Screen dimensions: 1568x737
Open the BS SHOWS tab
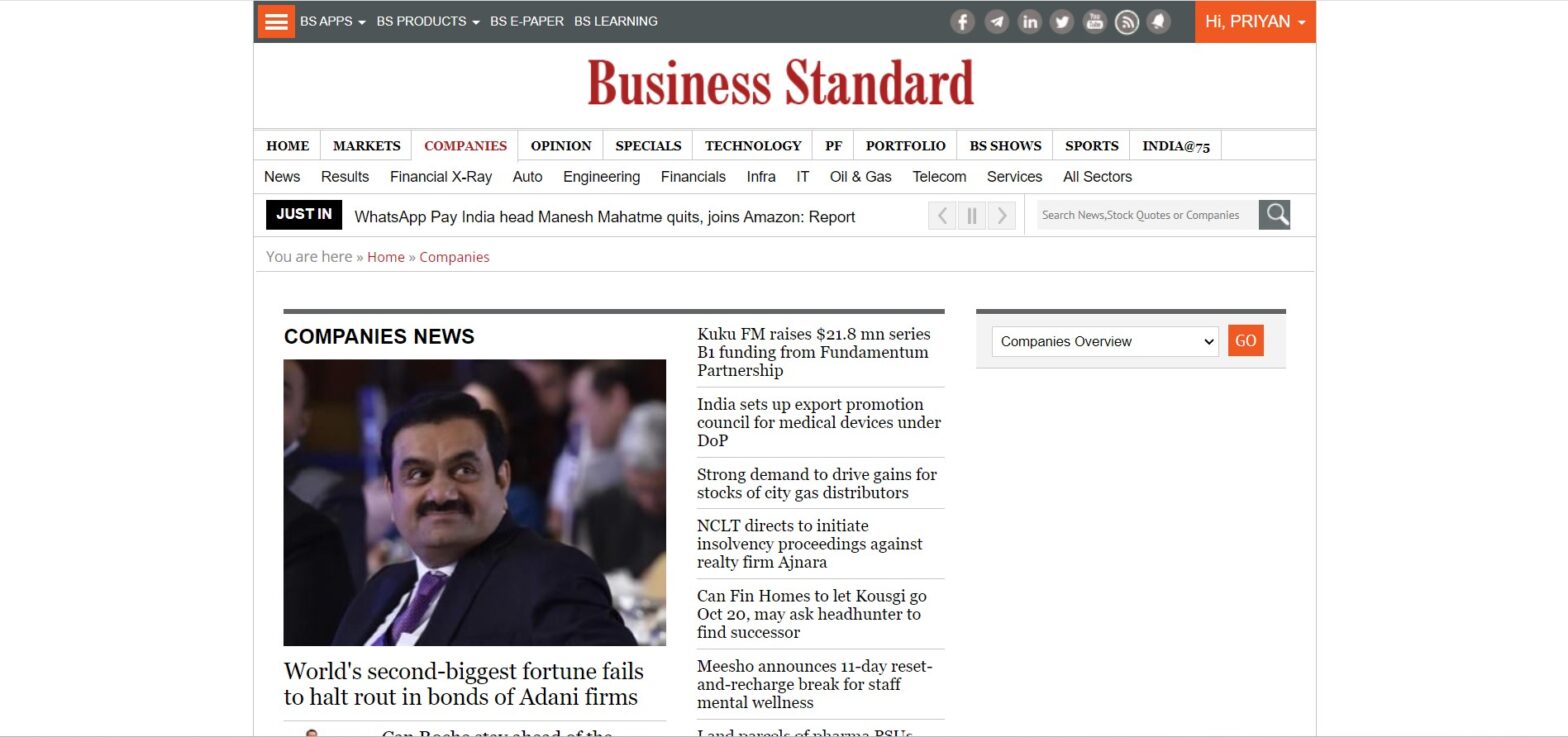click(x=1005, y=146)
